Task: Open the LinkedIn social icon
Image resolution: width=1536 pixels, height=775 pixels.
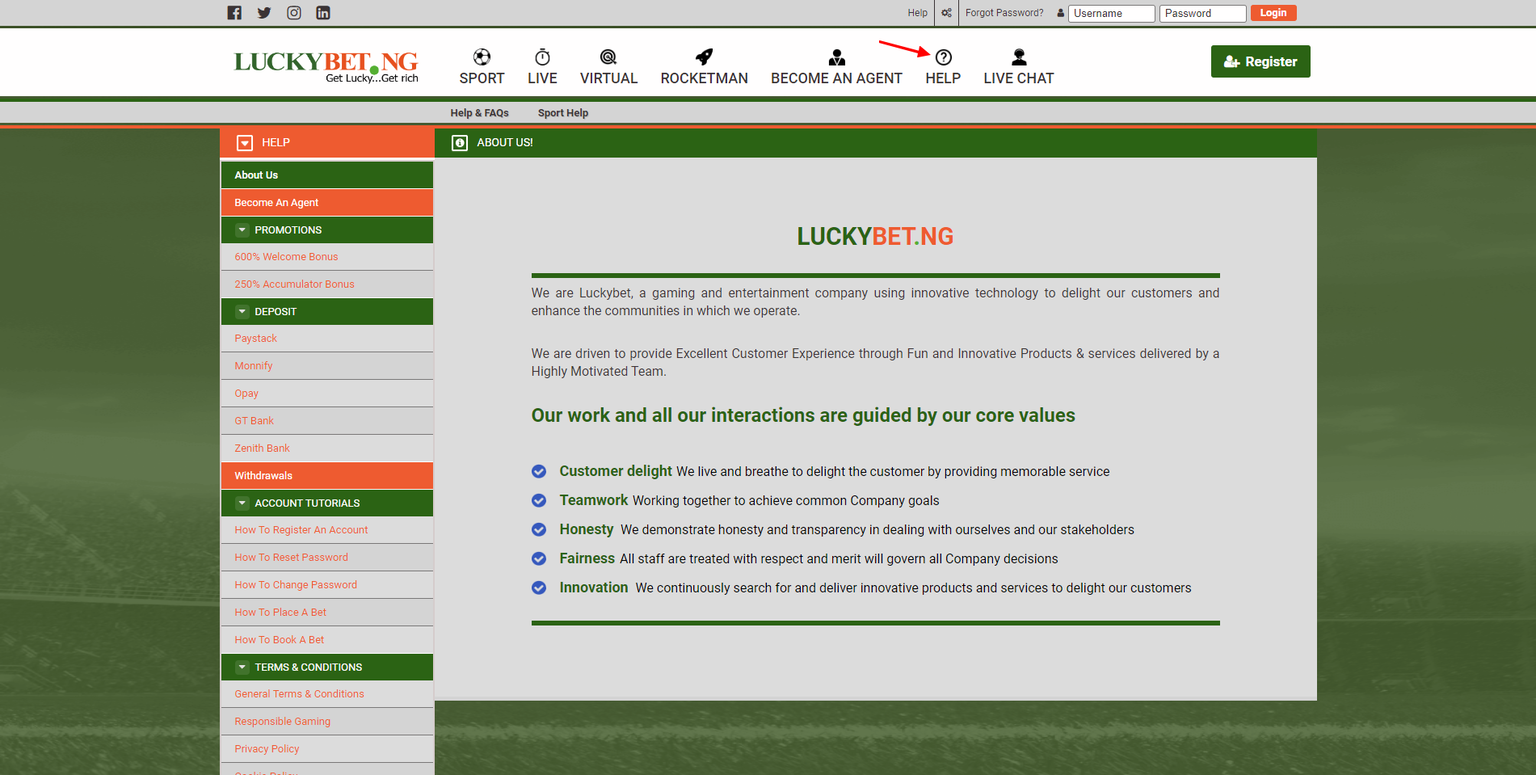Action: 323,13
